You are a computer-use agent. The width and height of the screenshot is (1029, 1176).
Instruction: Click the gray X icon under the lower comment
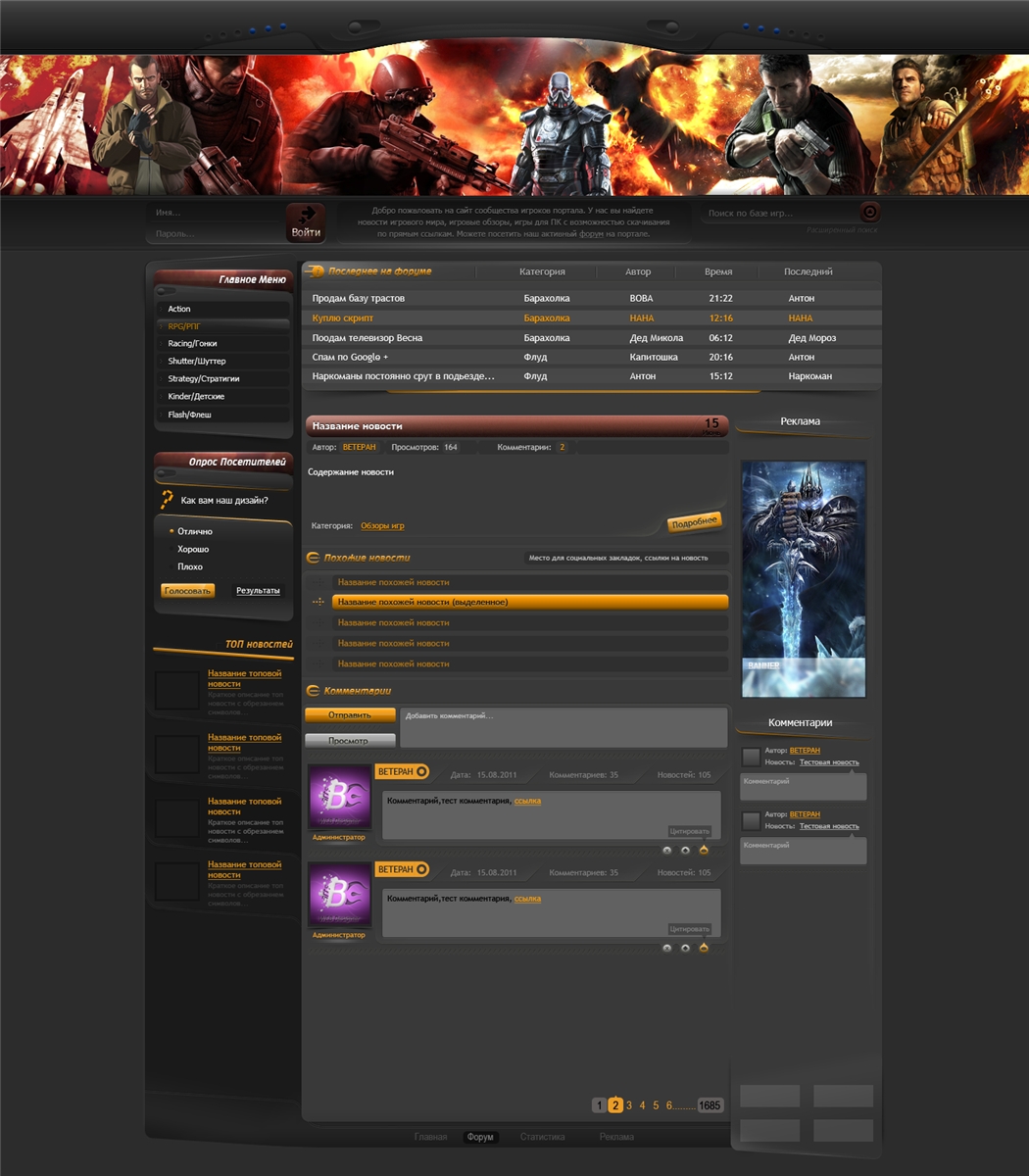coord(667,949)
